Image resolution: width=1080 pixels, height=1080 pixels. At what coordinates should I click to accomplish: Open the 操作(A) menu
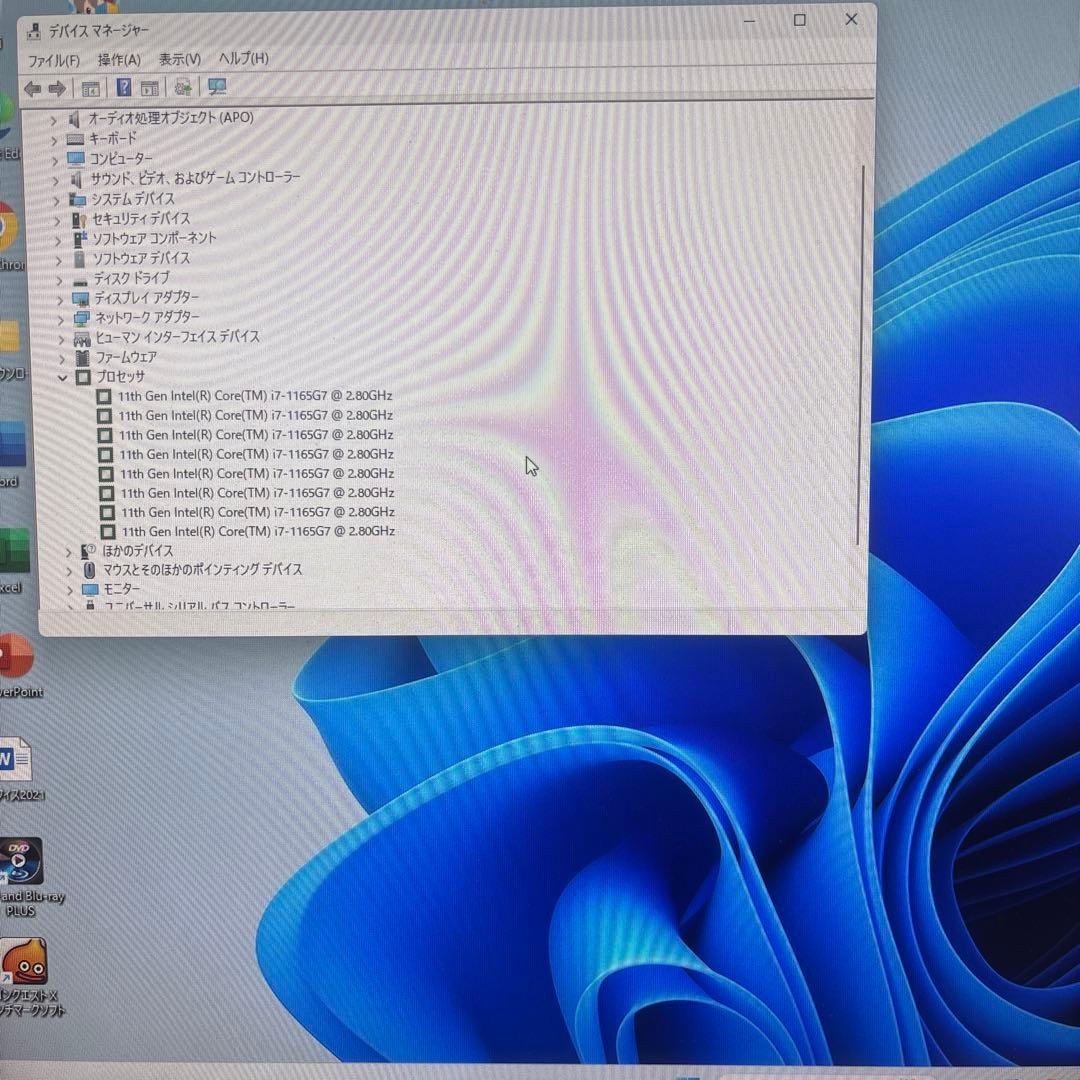pos(119,60)
